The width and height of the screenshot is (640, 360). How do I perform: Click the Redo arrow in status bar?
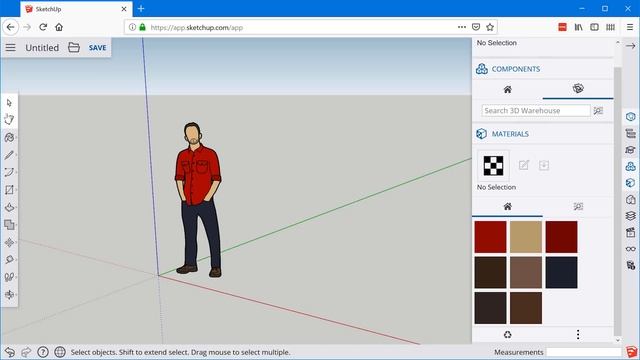26,352
